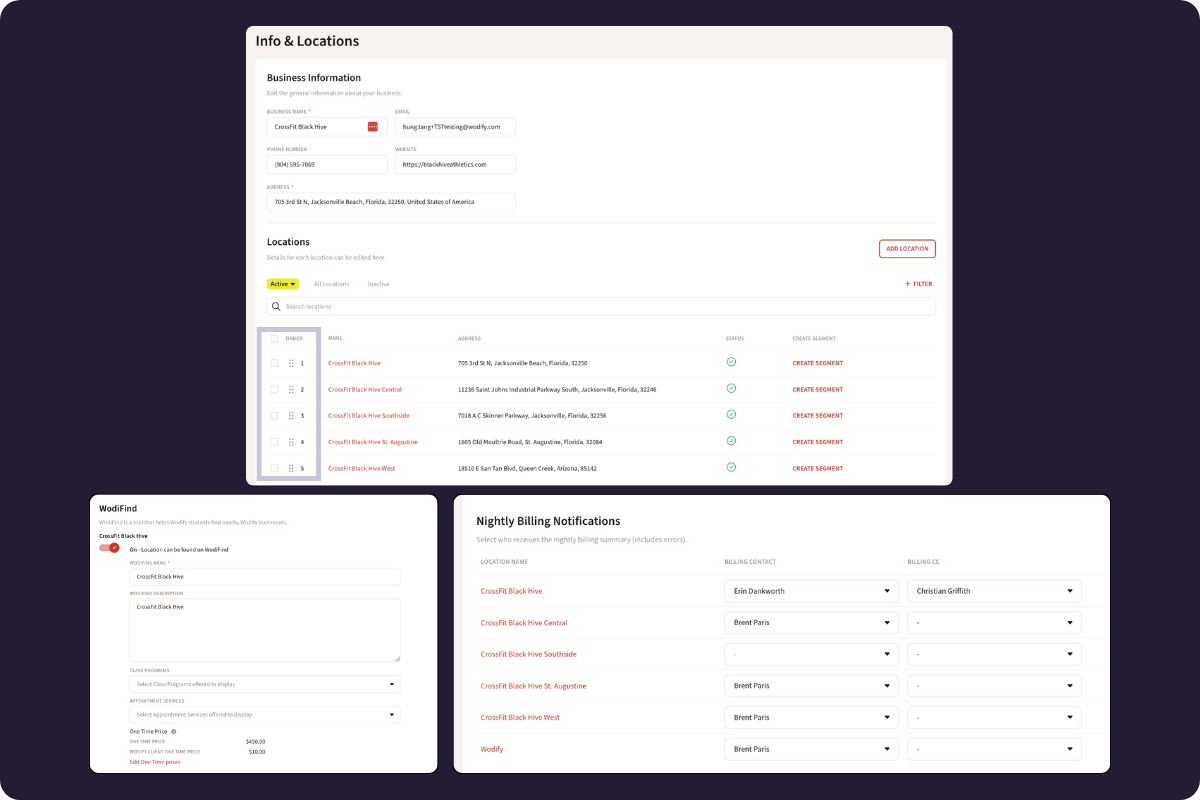The height and width of the screenshot is (800, 1200).
Task: Check the box for CrossFit Black Hive St. Augustine
Action: click(x=274, y=442)
